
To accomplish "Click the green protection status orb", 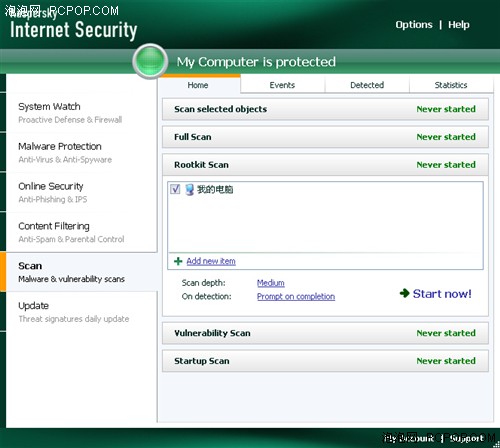I will click(x=150, y=61).
